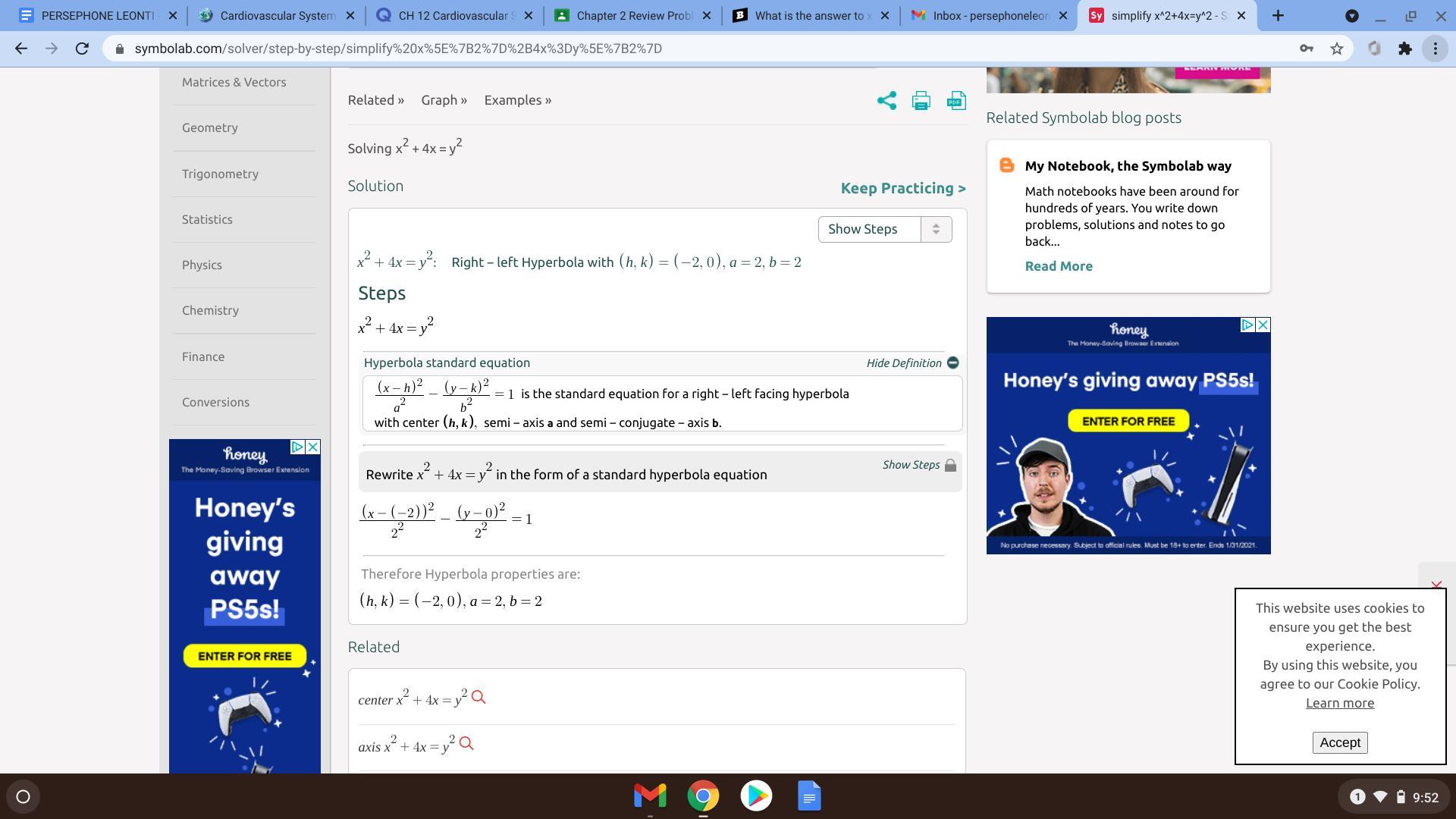The height and width of the screenshot is (819, 1456).
Task: Open the Show Steps dropdown
Action: click(884, 229)
